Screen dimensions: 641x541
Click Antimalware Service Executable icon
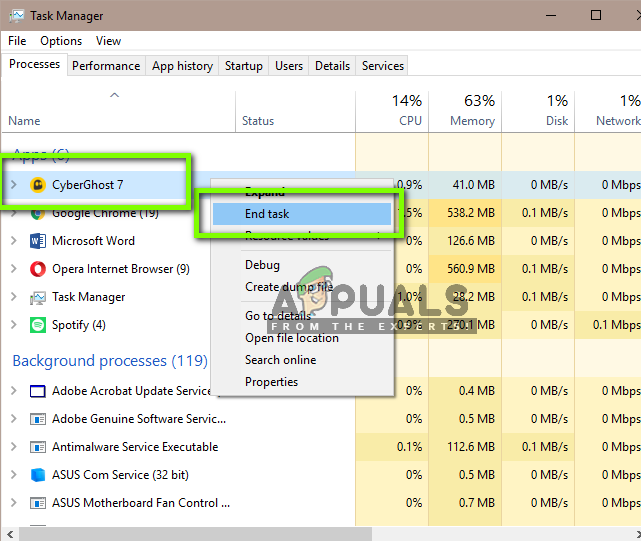38,447
